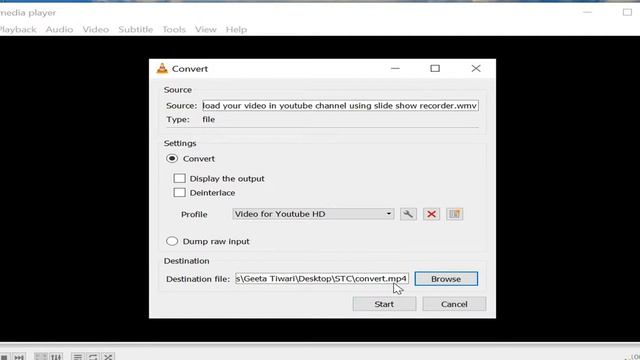This screenshot has height=360, width=640.
Task: Toggle fullscreen button in VLC bottom toolbar
Action: pos(40,357)
